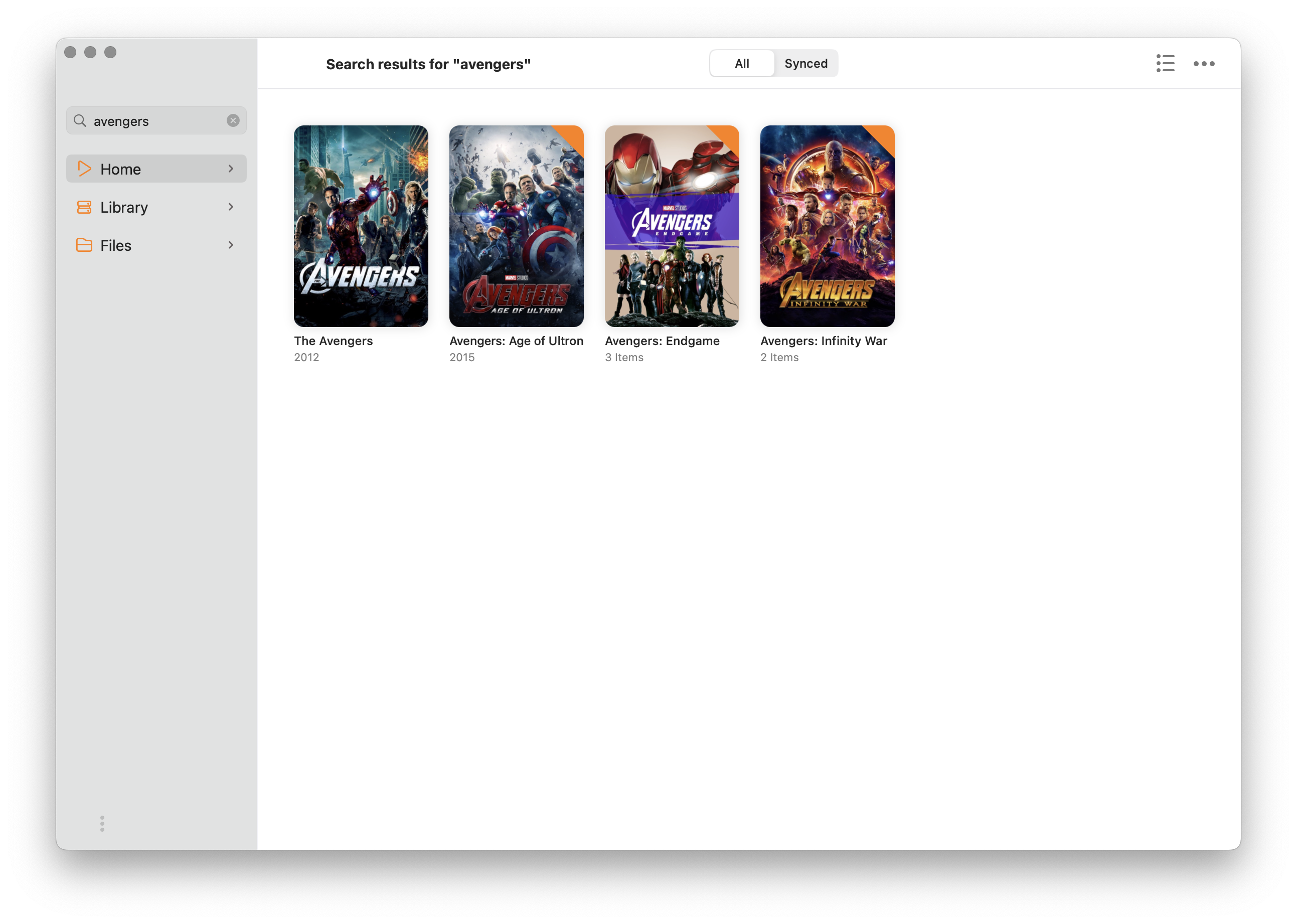1297x924 pixels.
Task: Open the three-dot more options menu
Action: point(1204,64)
